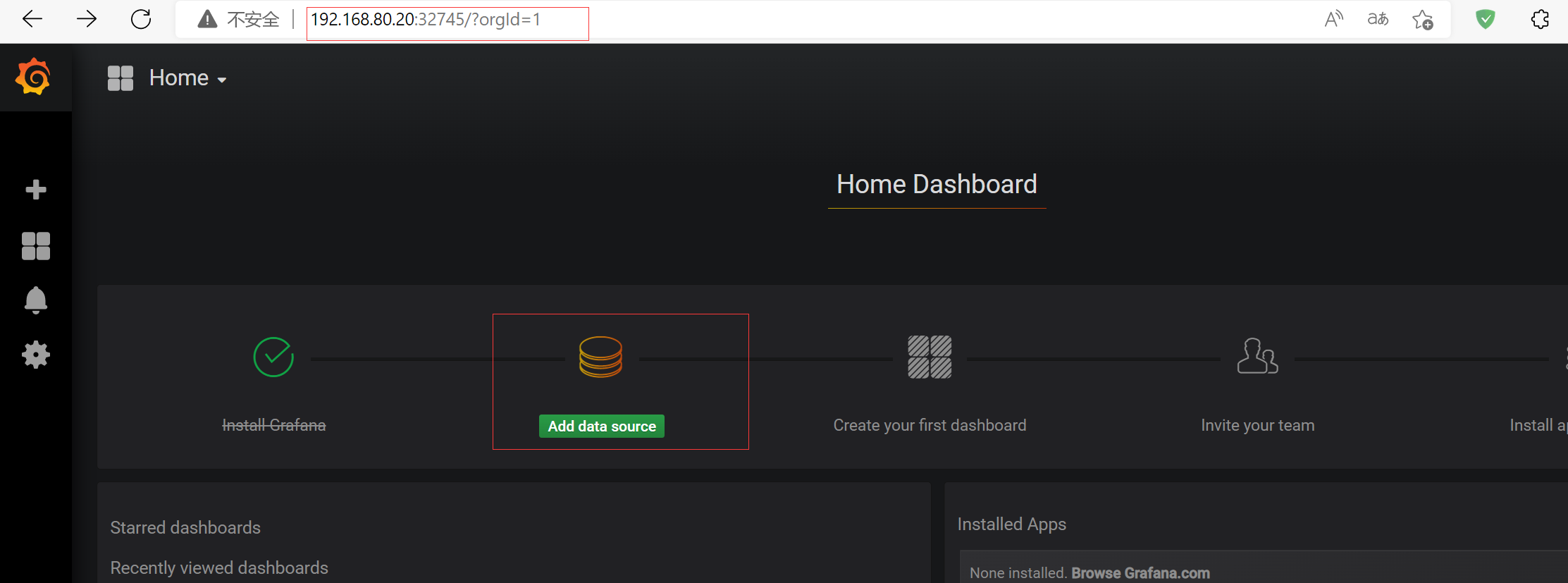1568x583 pixels.
Task: Open the Create plus menu in sidebar
Action: click(x=36, y=190)
